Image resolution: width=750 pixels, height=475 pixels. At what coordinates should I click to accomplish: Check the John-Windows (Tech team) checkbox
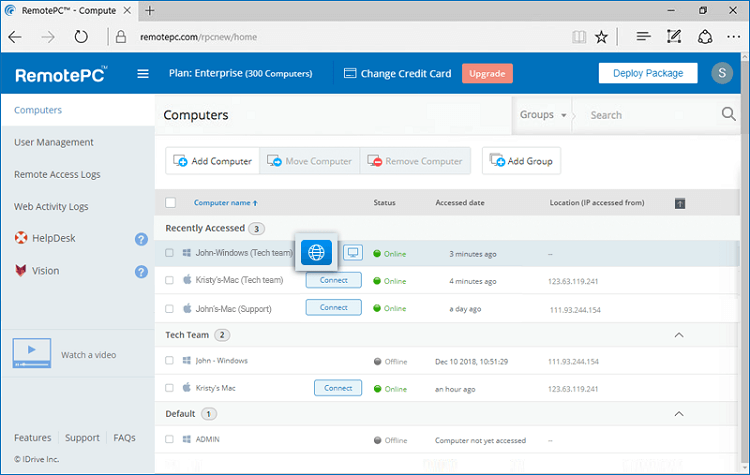[169, 253]
